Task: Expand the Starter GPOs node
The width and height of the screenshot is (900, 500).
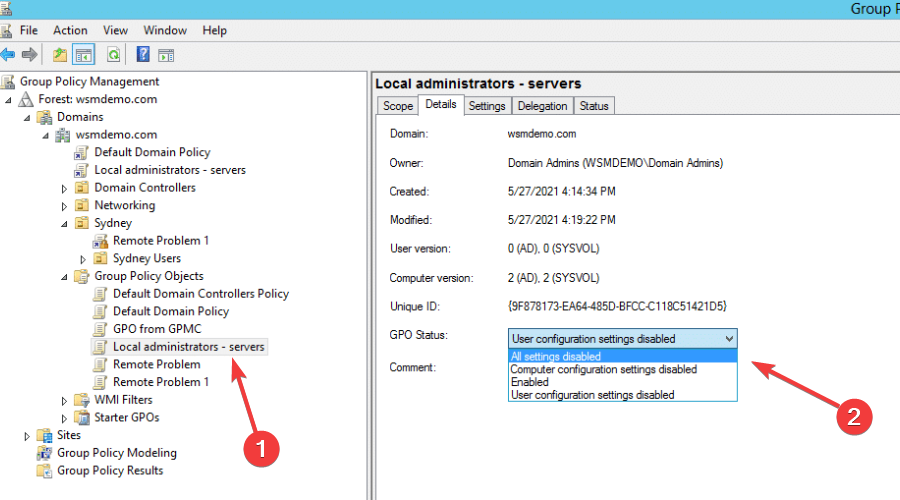Action: pos(64,418)
